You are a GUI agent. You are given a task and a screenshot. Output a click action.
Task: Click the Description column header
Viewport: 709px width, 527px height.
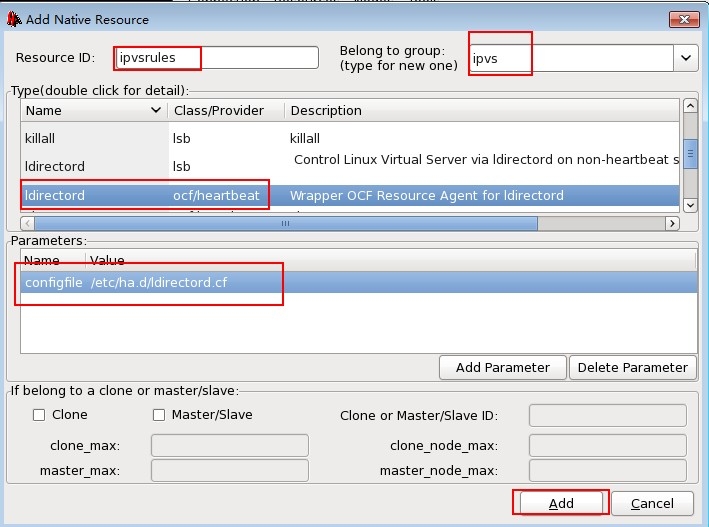tap(482, 110)
